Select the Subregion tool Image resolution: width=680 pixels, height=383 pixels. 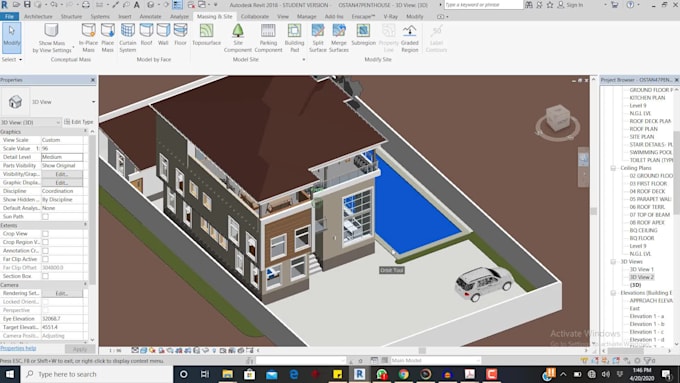click(x=363, y=35)
